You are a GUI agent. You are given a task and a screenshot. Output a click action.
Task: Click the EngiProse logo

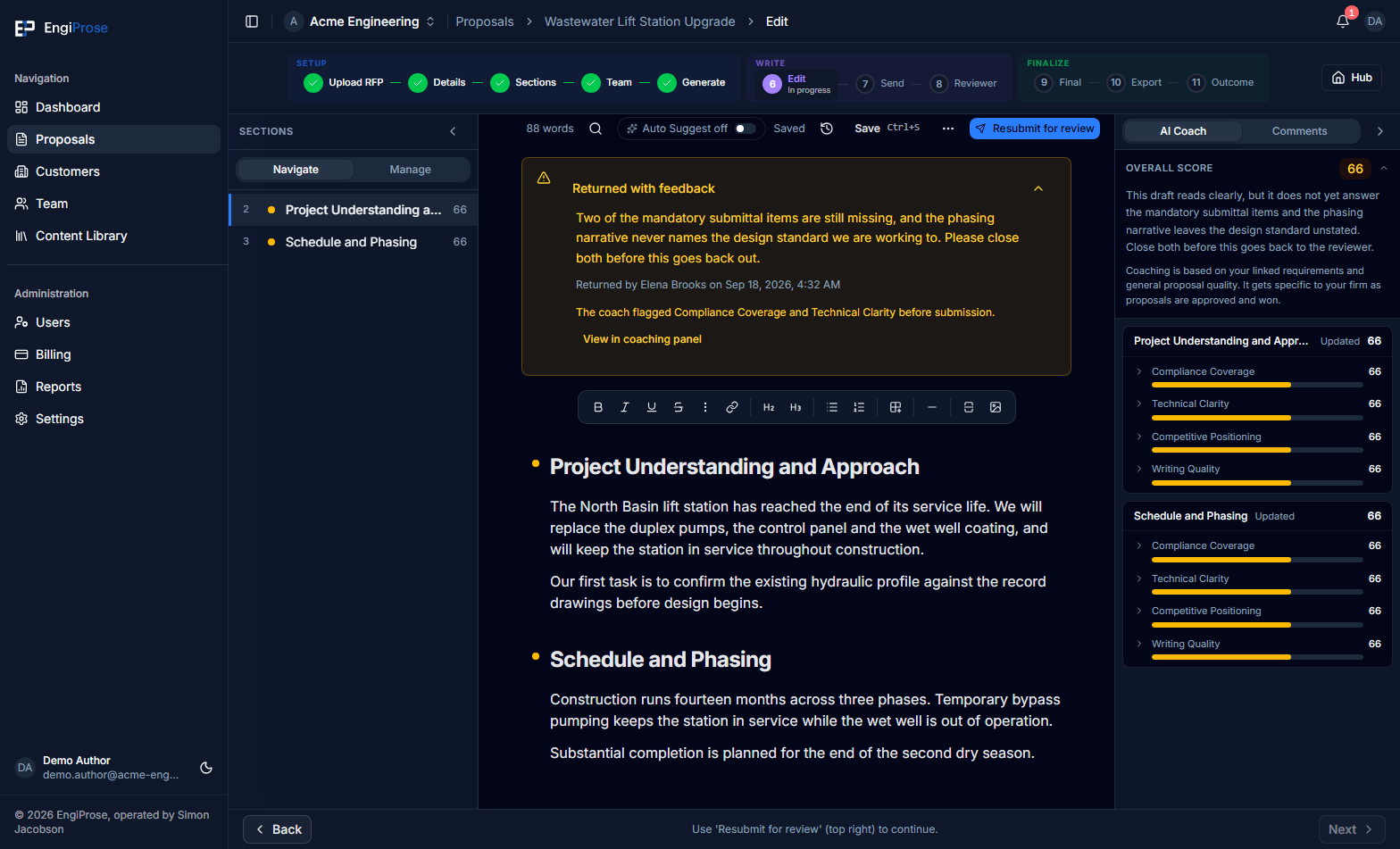(61, 28)
